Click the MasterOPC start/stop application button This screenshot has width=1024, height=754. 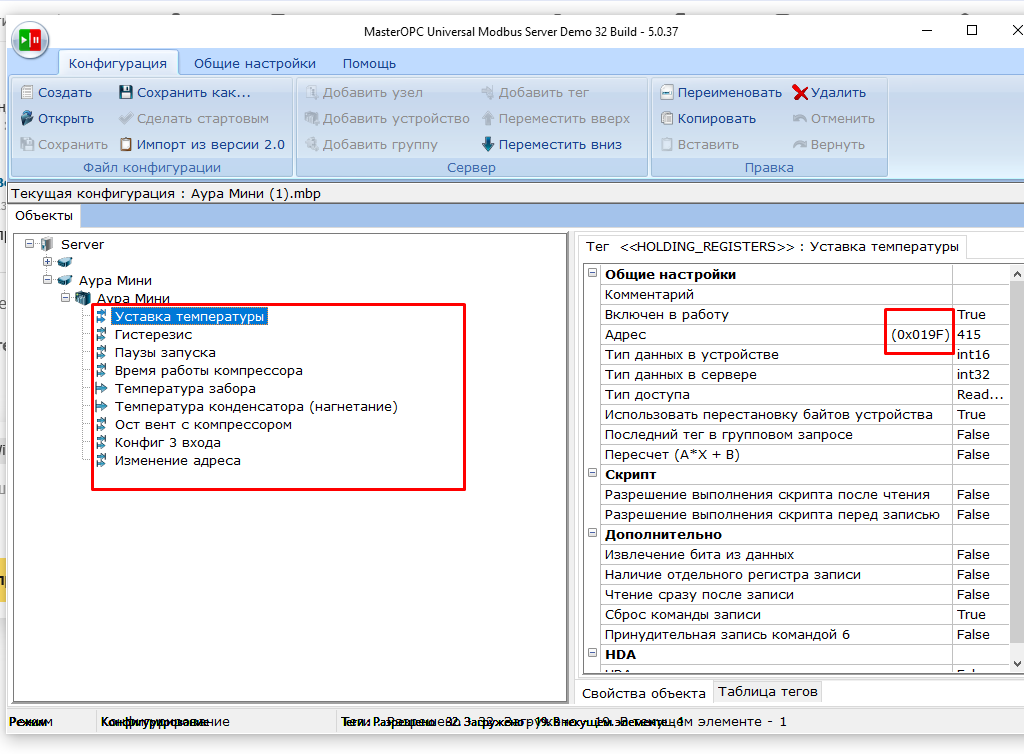tap(30, 40)
